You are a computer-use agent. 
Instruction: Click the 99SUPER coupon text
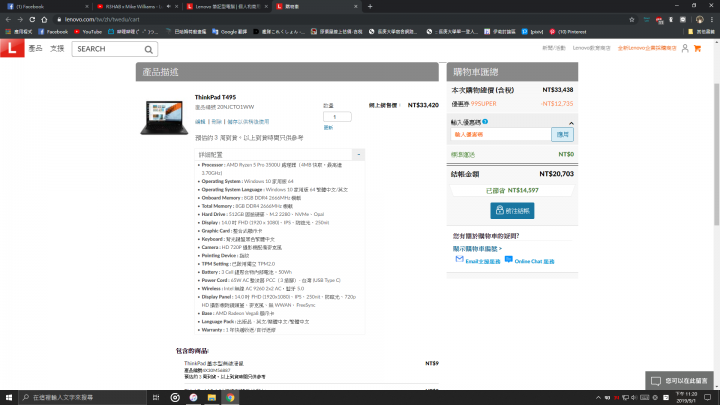click(484, 104)
